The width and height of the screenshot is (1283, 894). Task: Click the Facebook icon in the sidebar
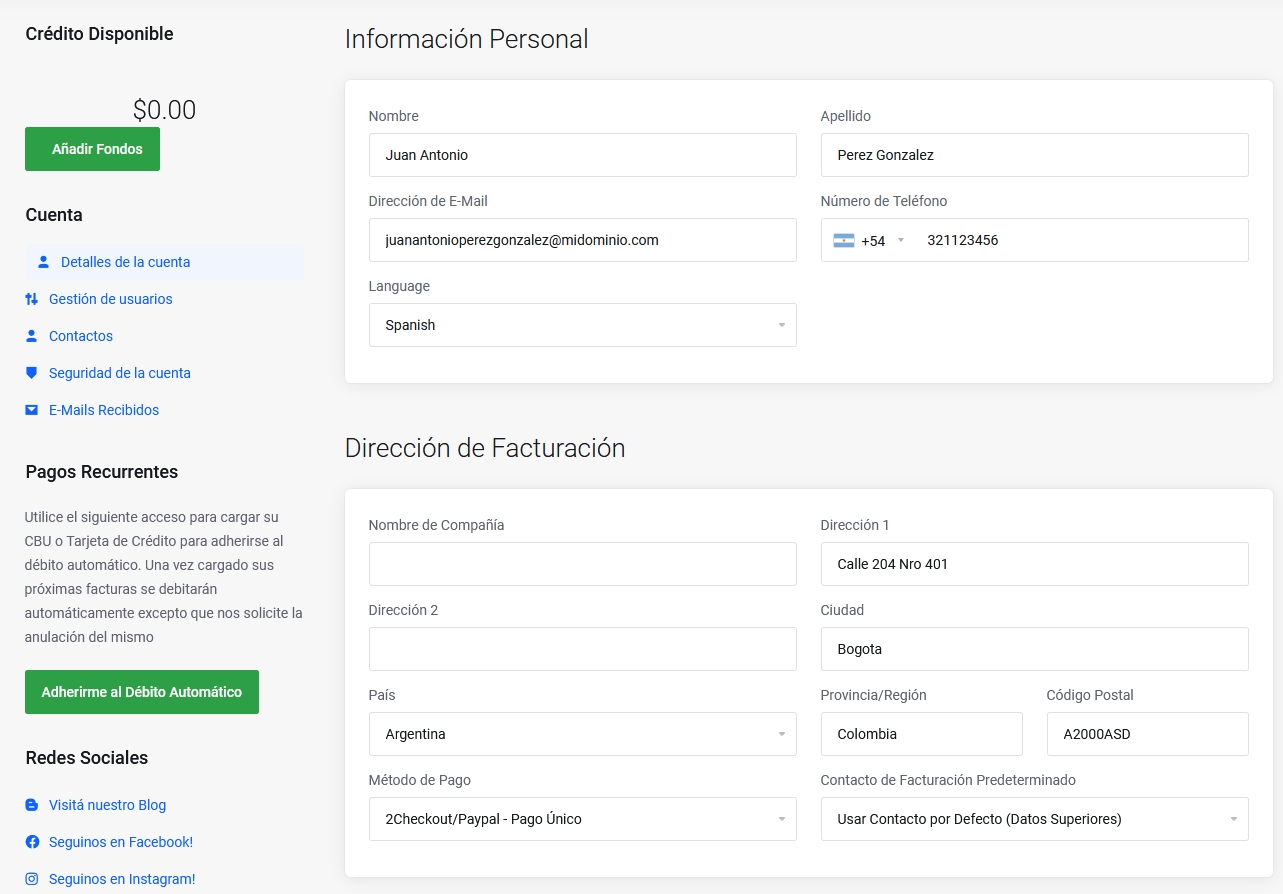pos(32,842)
